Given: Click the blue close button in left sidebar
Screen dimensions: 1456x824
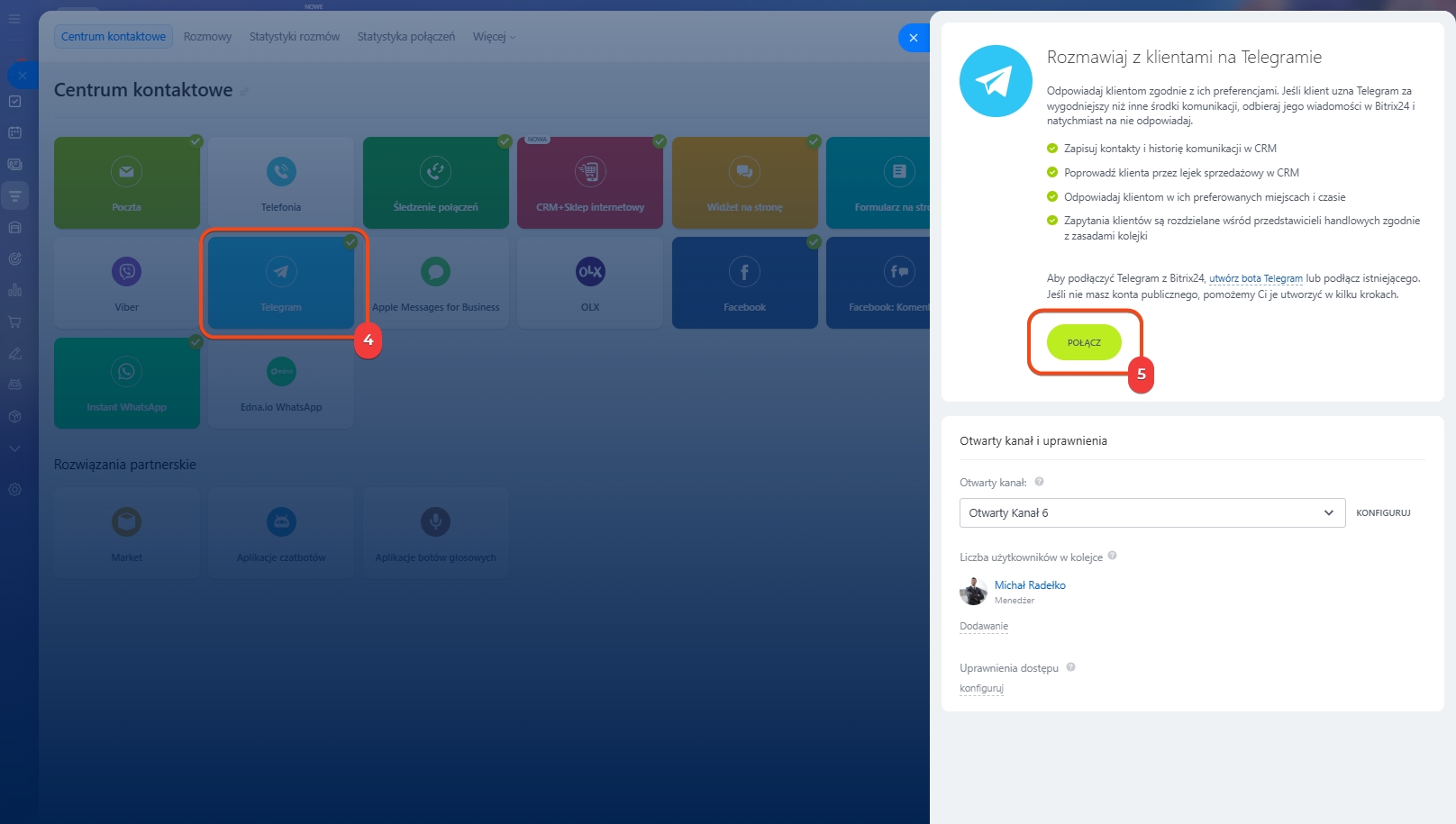Looking at the screenshot, I should [22, 75].
